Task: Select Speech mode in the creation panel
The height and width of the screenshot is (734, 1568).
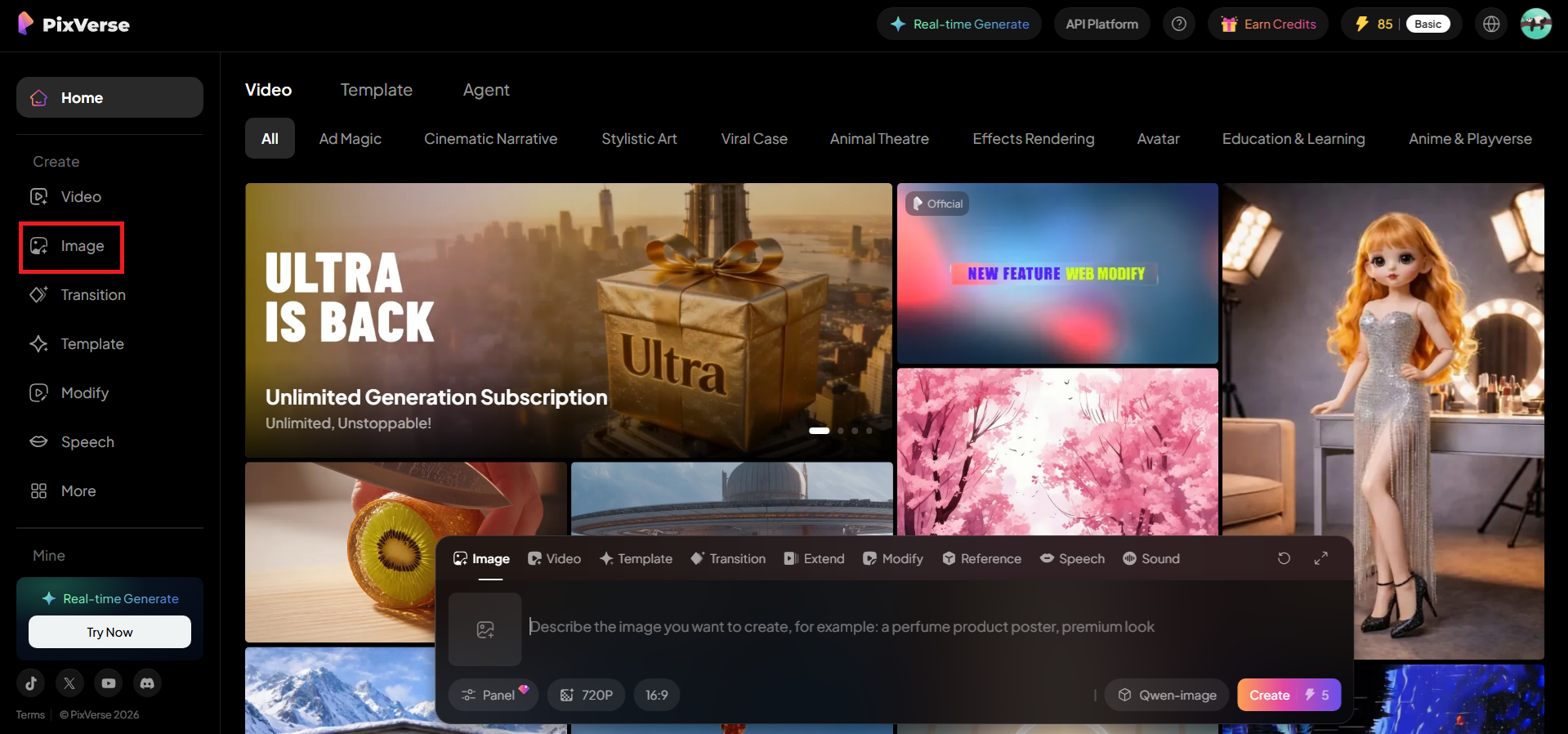Action: coord(1072,558)
